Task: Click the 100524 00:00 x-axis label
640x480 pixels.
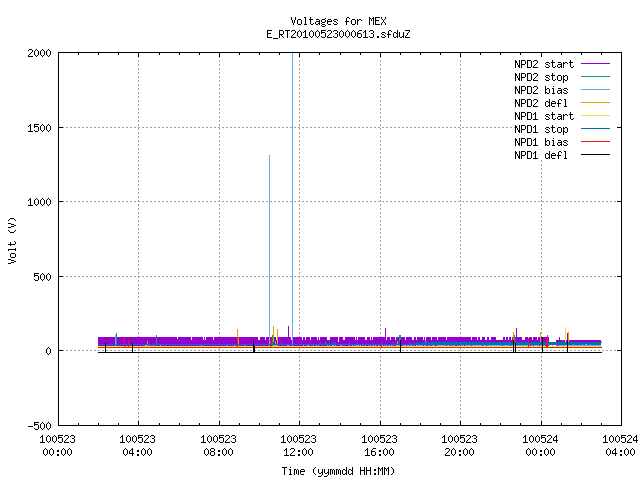Action: coord(540,445)
